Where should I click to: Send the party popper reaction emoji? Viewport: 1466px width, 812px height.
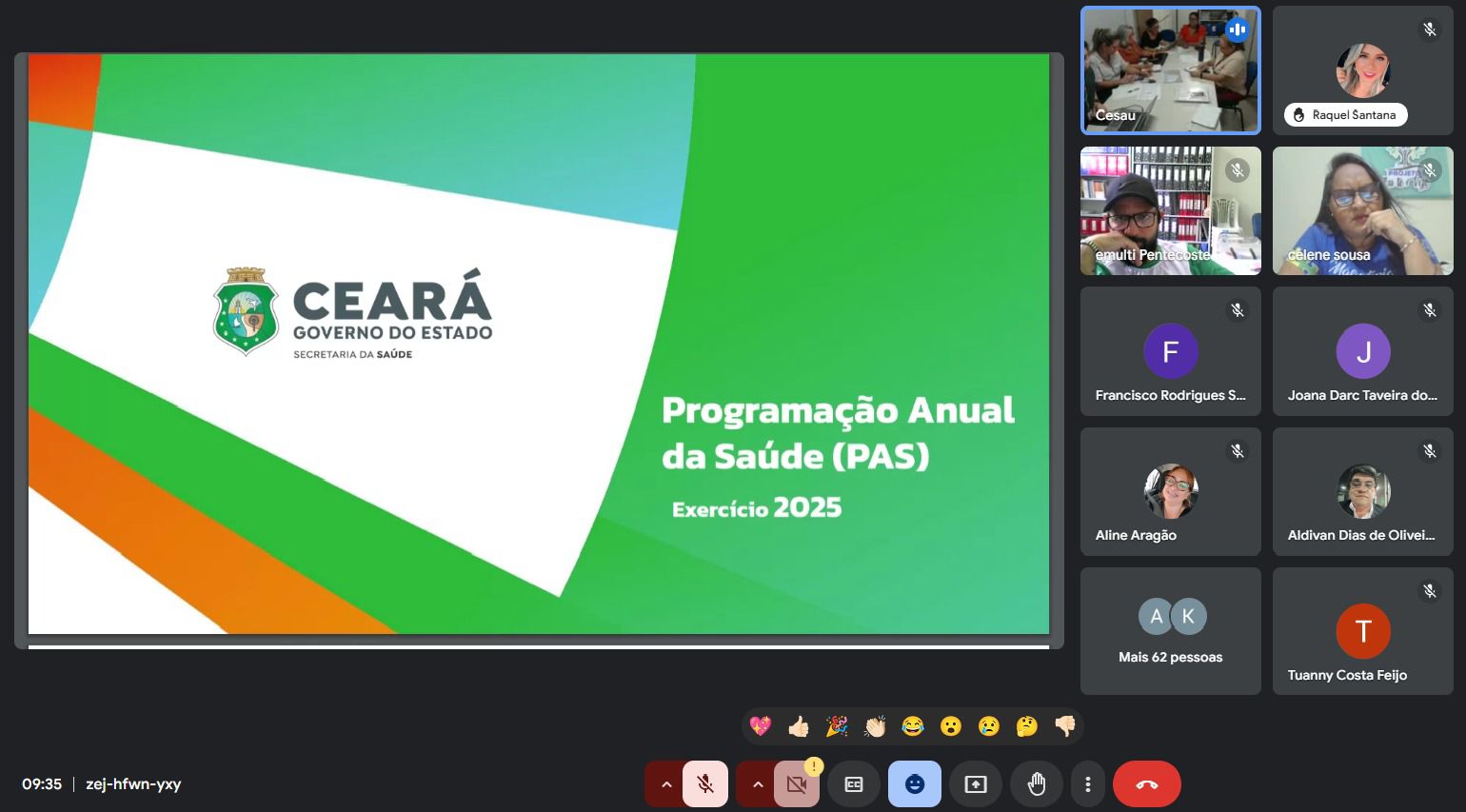click(x=837, y=726)
